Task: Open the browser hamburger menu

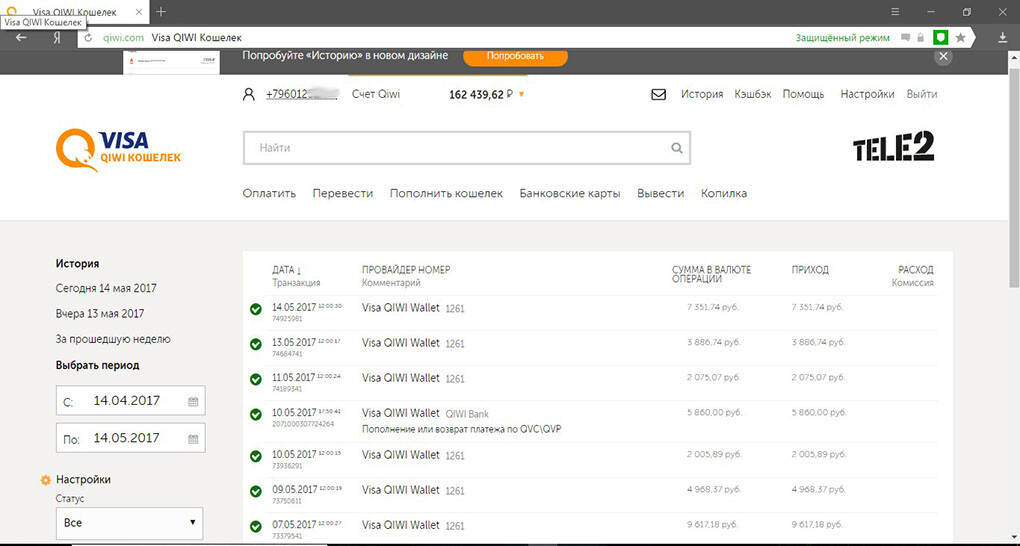Action: [x=896, y=12]
